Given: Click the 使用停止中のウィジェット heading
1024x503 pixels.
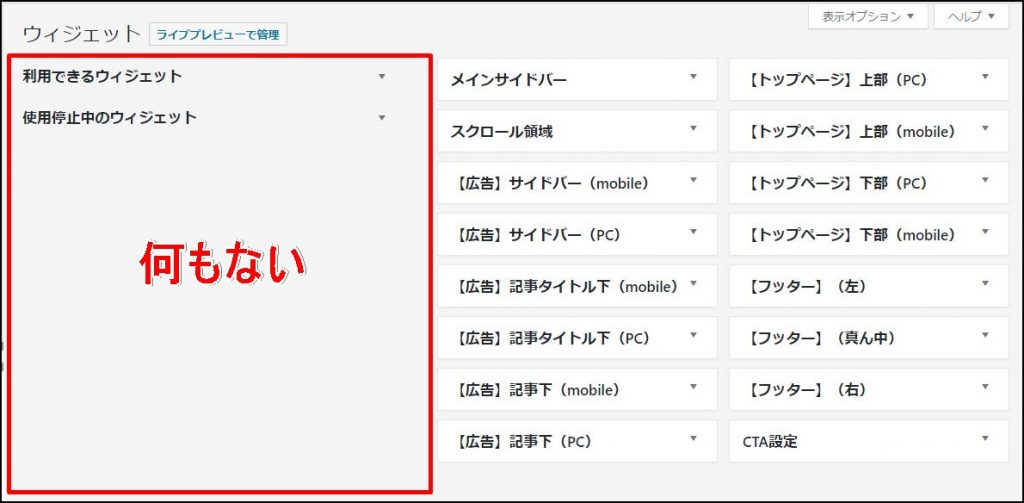Looking at the screenshot, I should point(110,118).
